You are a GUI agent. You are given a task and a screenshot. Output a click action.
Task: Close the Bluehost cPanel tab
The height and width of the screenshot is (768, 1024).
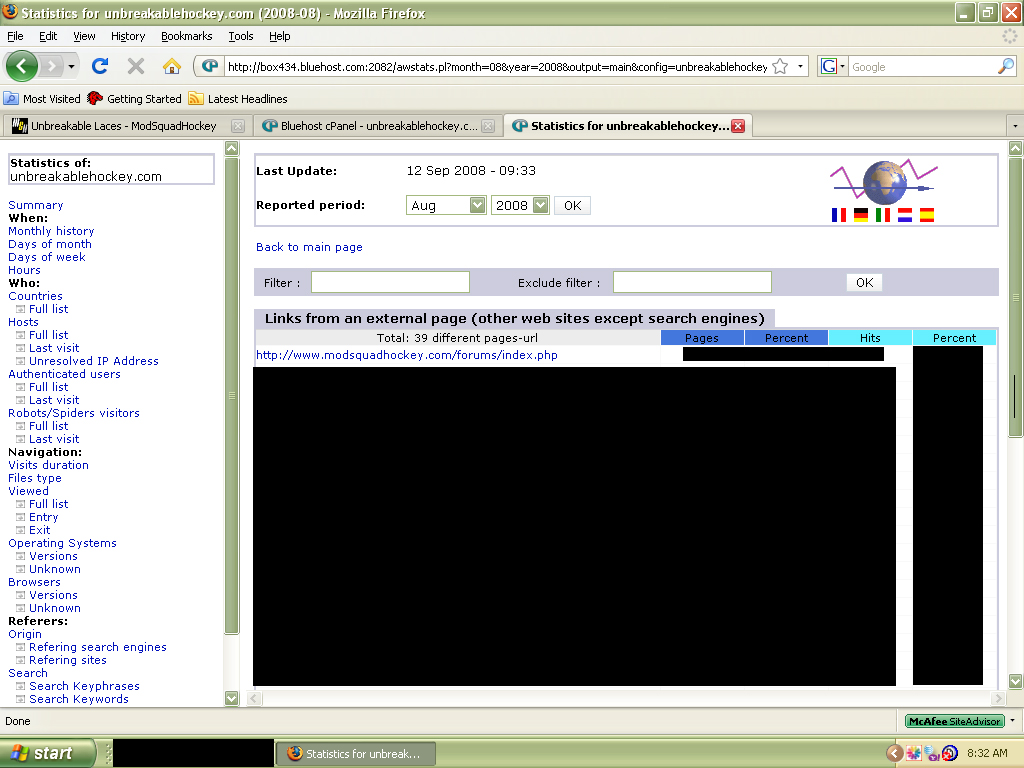pos(488,126)
